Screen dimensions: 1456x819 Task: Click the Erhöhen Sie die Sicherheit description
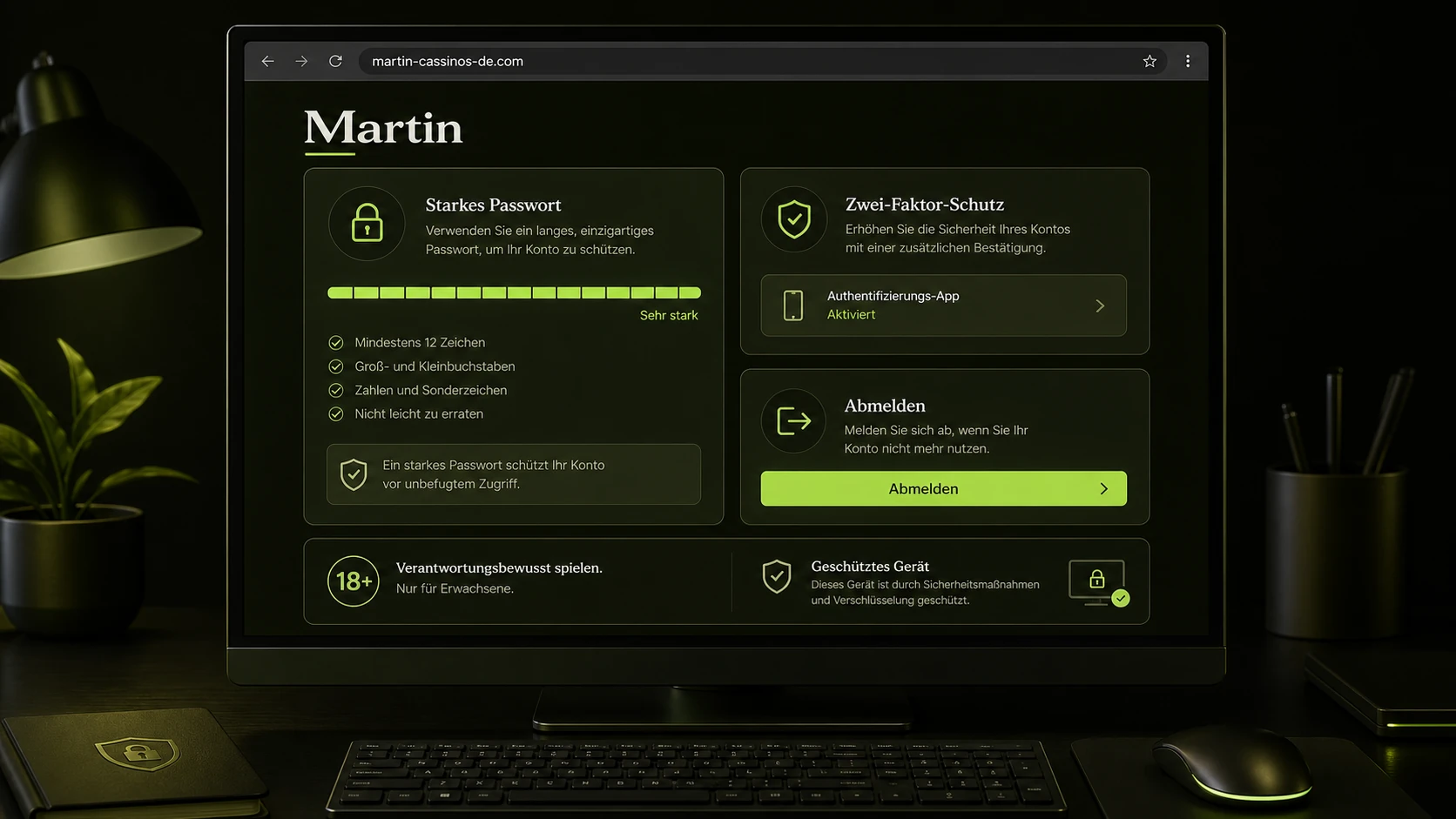click(x=958, y=238)
